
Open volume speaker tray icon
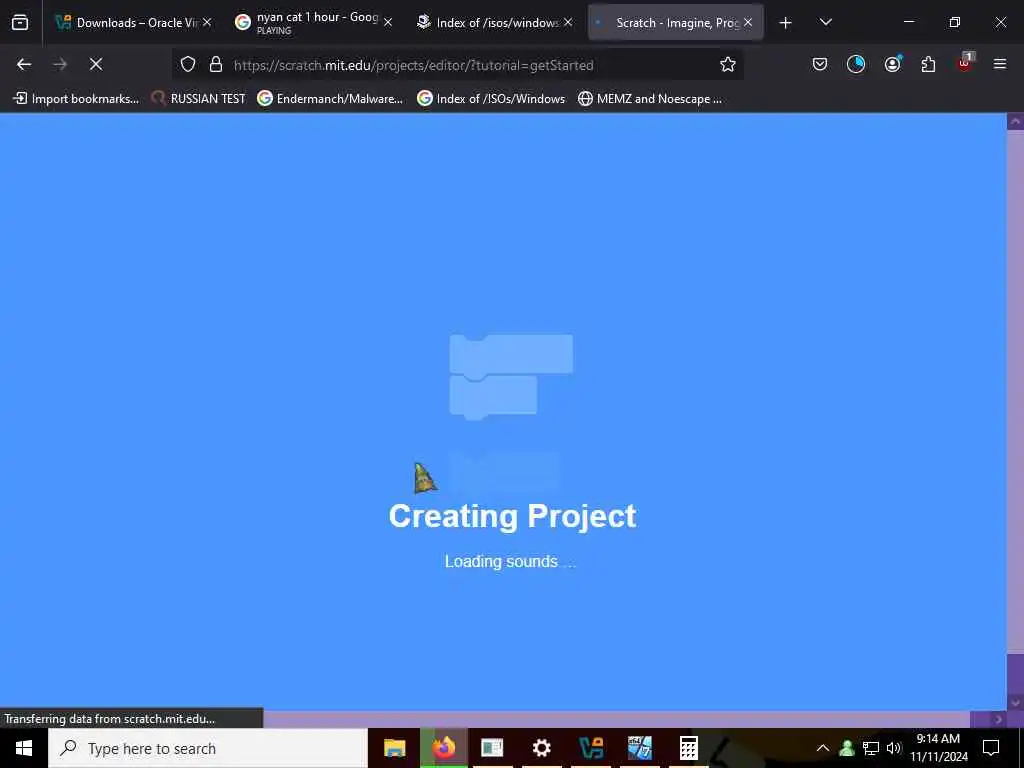(x=893, y=748)
